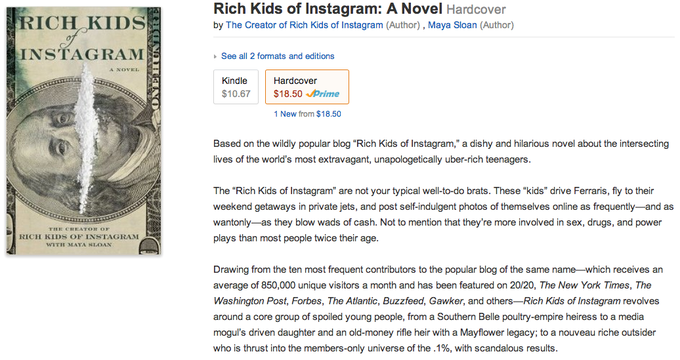Click the first description paragraph
The height and width of the screenshot is (360, 680).
click(x=441, y=151)
